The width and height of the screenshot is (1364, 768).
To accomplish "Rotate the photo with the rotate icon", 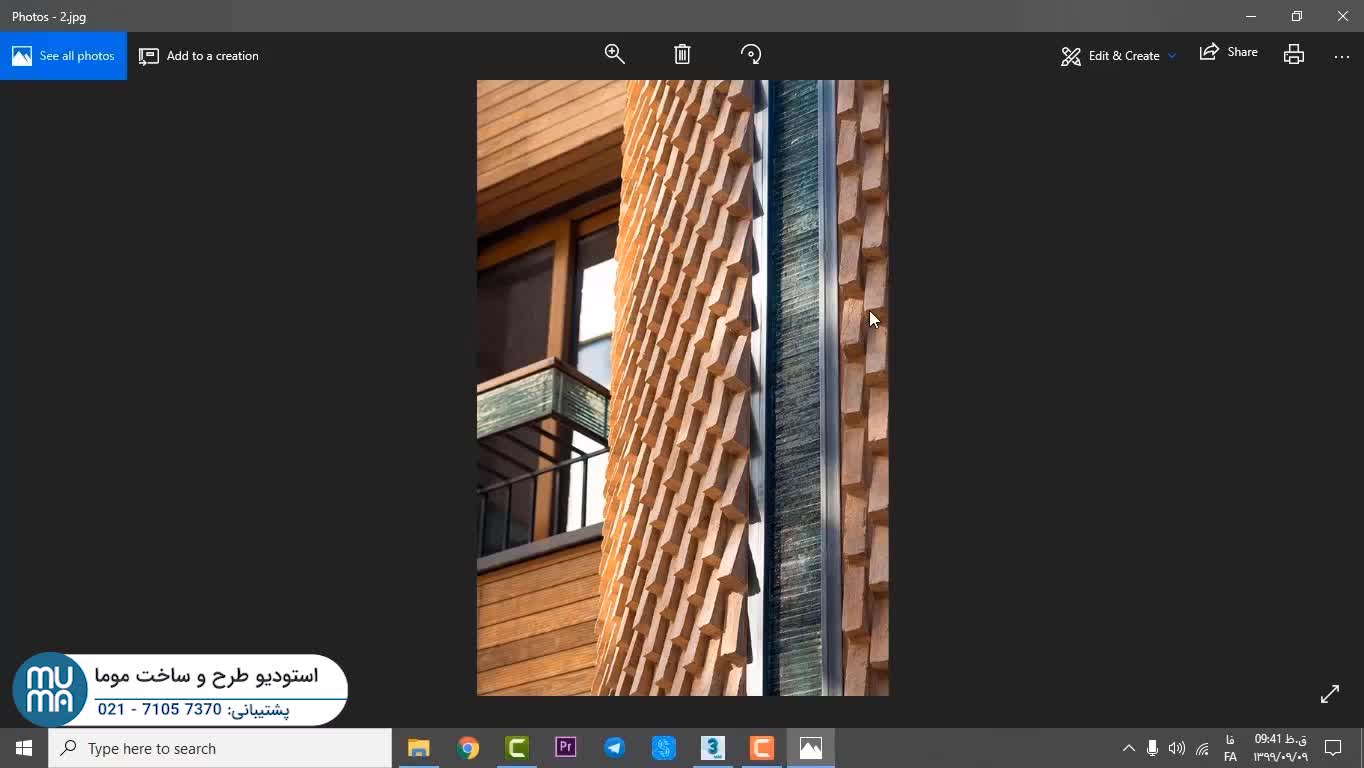I will (751, 55).
